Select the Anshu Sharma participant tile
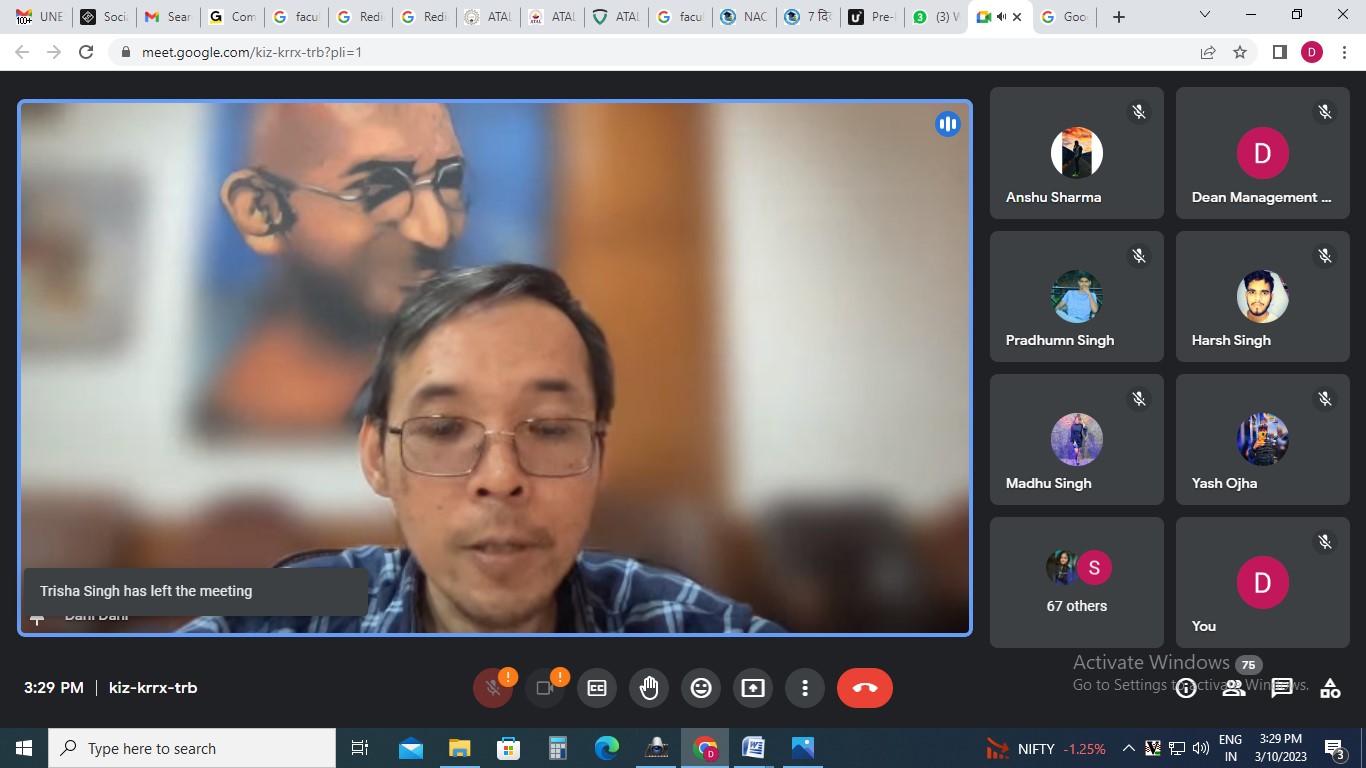 1077,153
